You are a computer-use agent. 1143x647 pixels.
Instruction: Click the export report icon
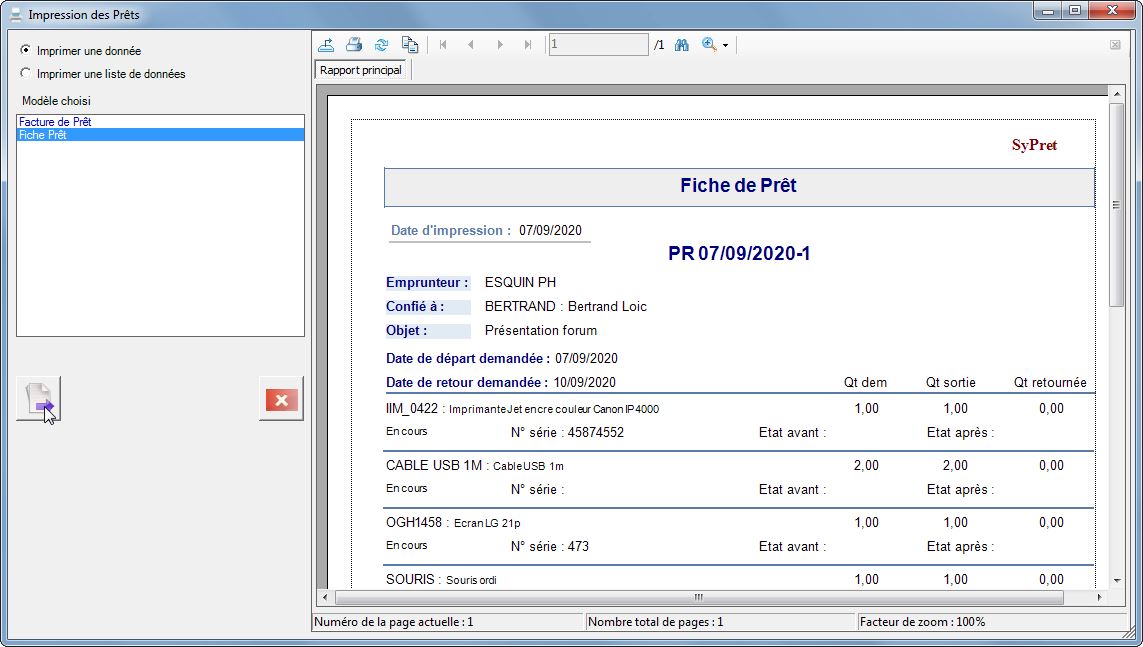coord(326,44)
